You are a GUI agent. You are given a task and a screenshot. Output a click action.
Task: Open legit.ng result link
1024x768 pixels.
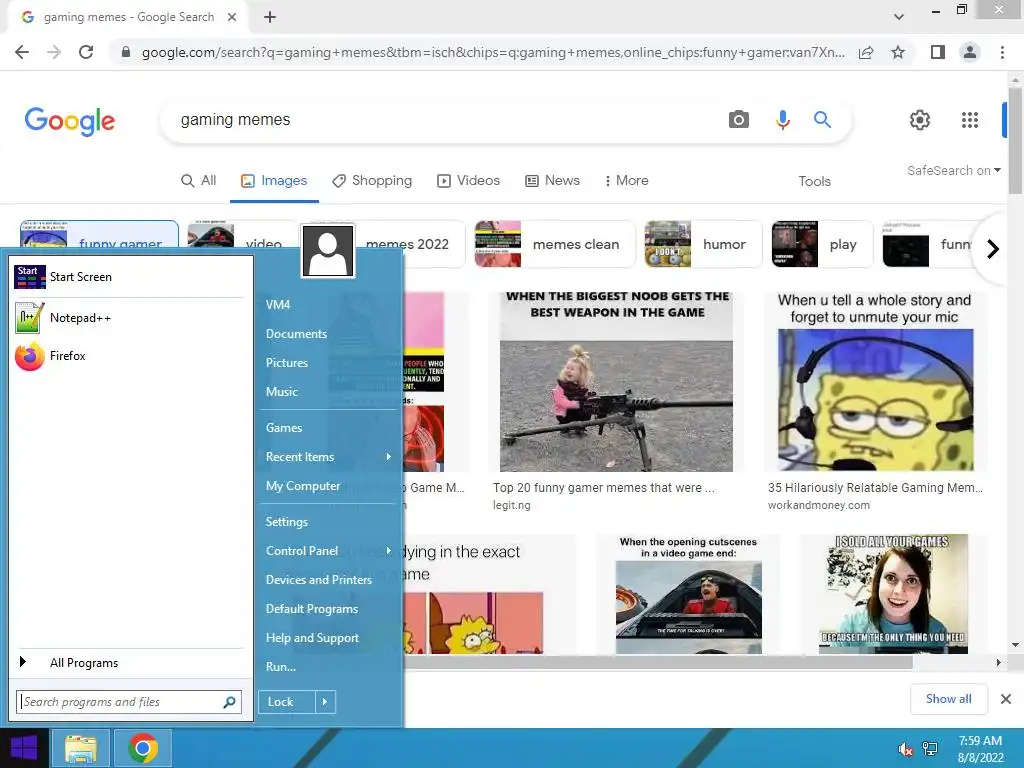[512, 505]
